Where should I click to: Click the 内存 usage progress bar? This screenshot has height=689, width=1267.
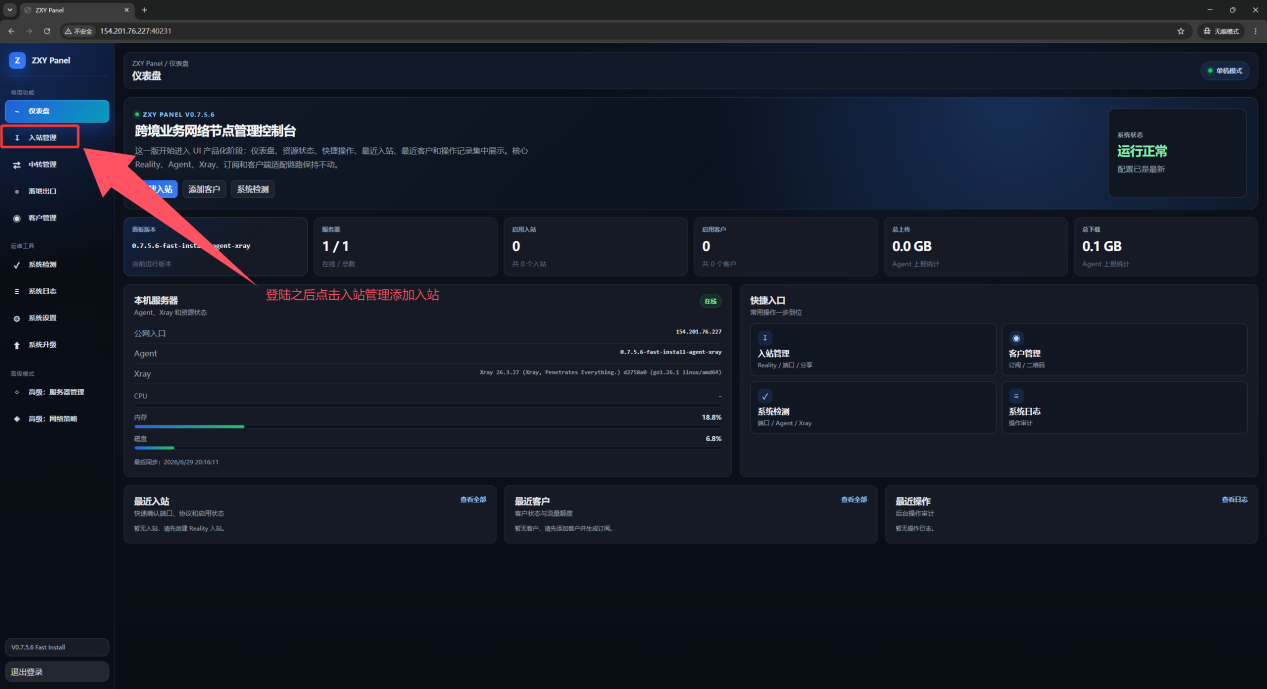(x=428, y=427)
